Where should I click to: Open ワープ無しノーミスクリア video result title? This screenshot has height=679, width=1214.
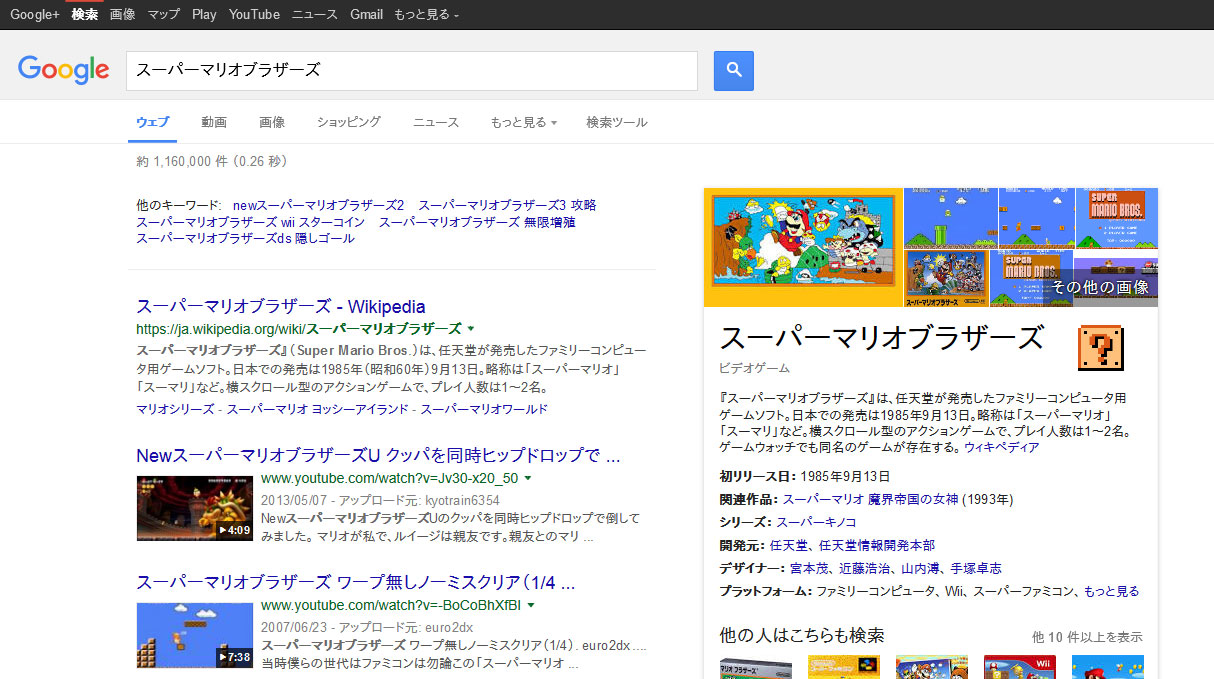tap(355, 582)
